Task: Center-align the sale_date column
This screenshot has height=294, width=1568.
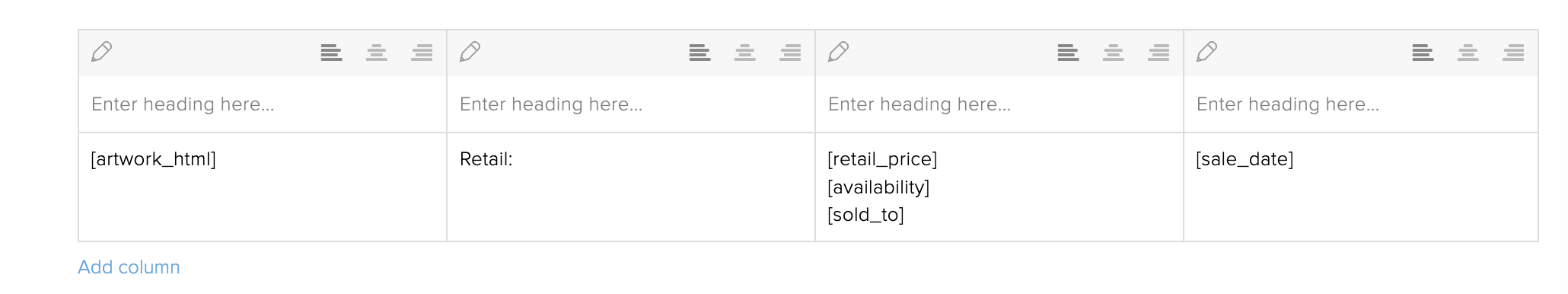Action: click(1468, 53)
